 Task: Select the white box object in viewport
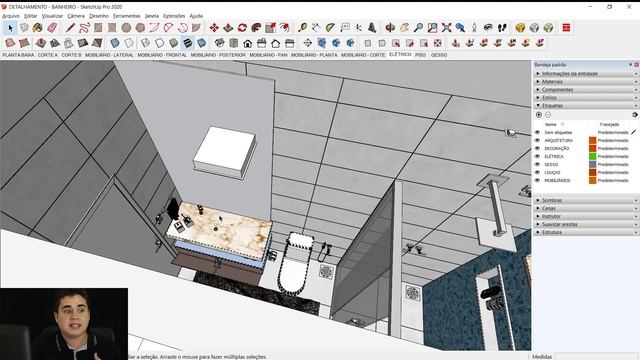point(224,153)
